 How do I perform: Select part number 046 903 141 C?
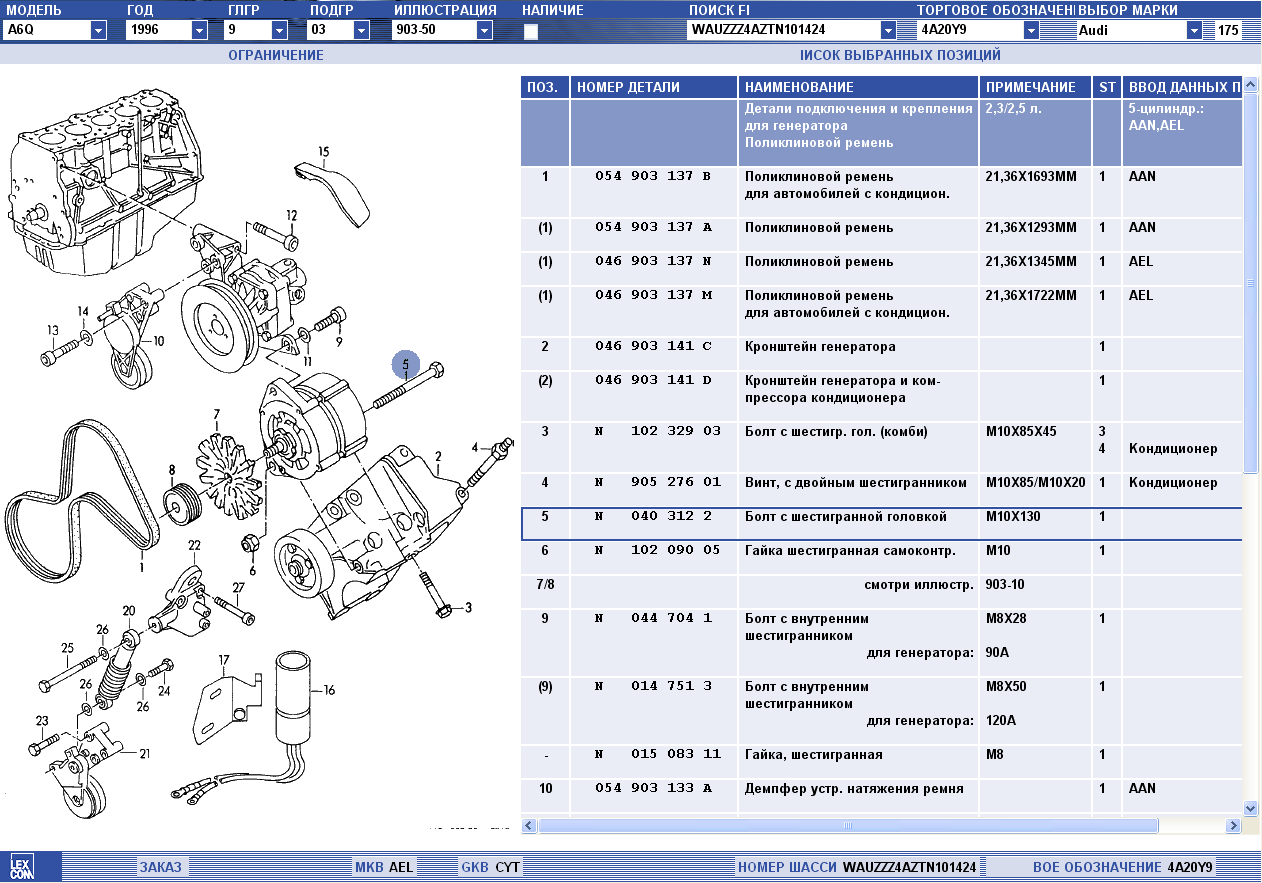653,346
